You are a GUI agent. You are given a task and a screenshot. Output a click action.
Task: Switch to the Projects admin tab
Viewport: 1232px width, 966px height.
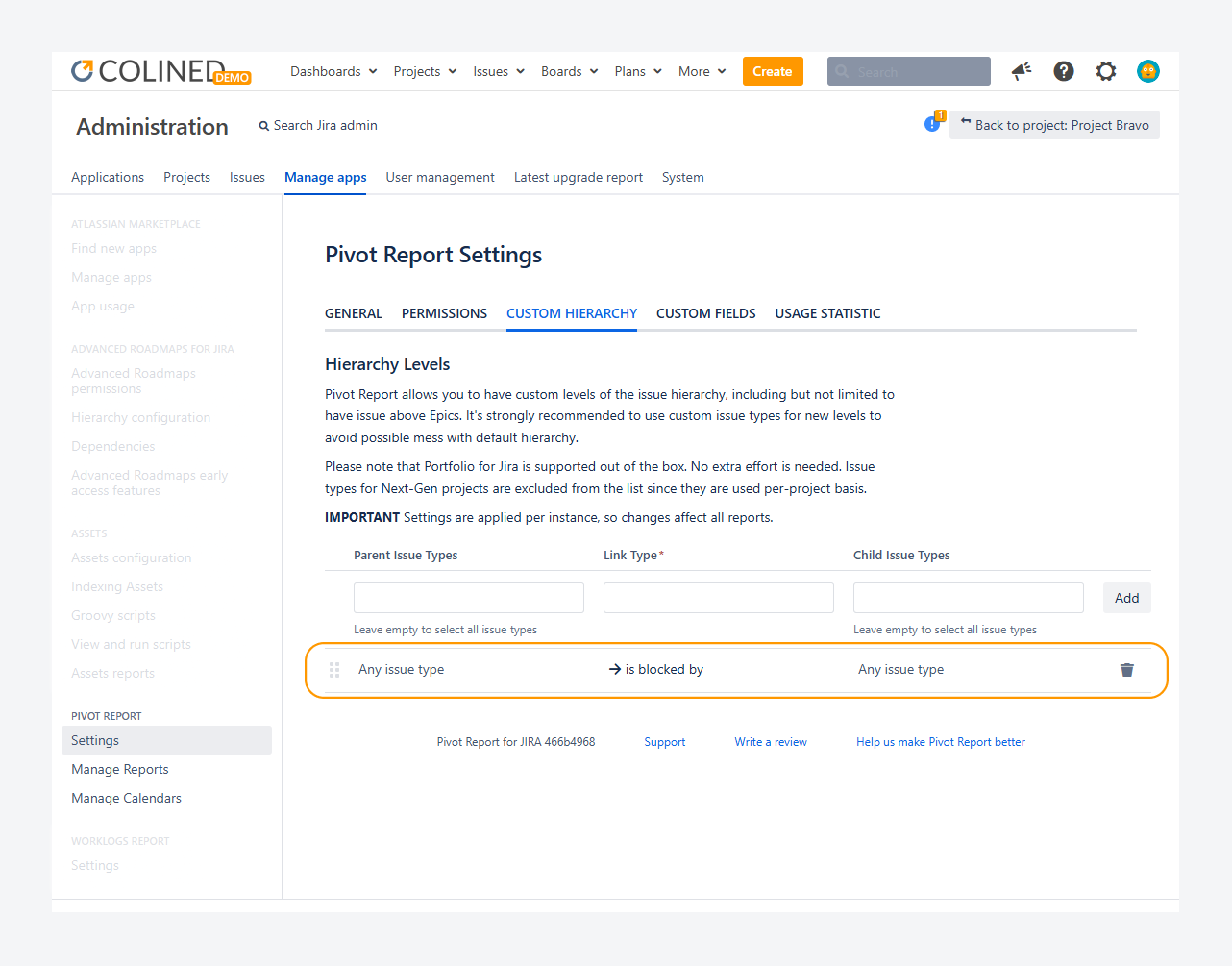coord(186,178)
